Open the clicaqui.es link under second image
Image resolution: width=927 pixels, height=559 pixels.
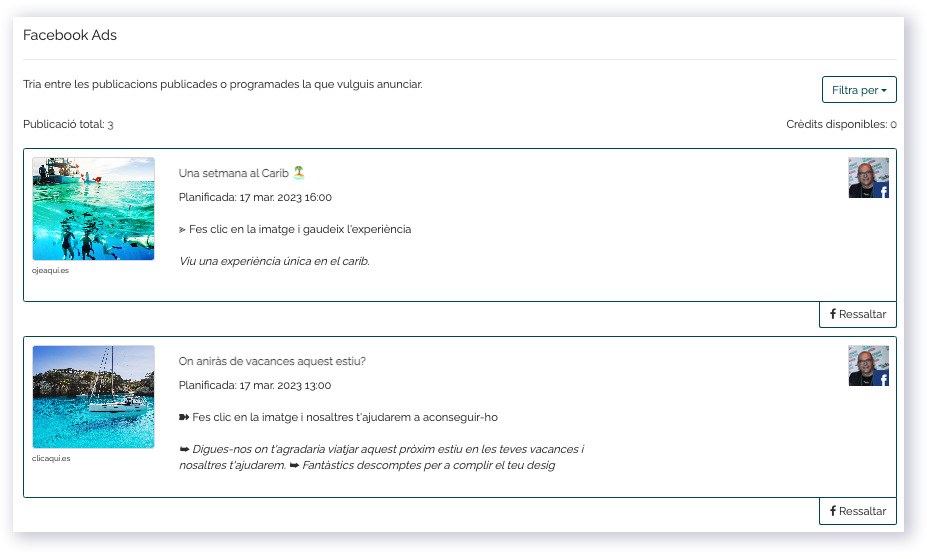pos(51,459)
